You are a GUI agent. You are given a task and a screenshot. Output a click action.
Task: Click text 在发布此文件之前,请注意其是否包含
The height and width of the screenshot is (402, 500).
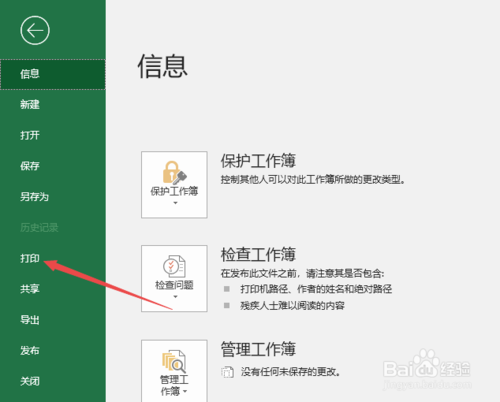click(x=302, y=274)
